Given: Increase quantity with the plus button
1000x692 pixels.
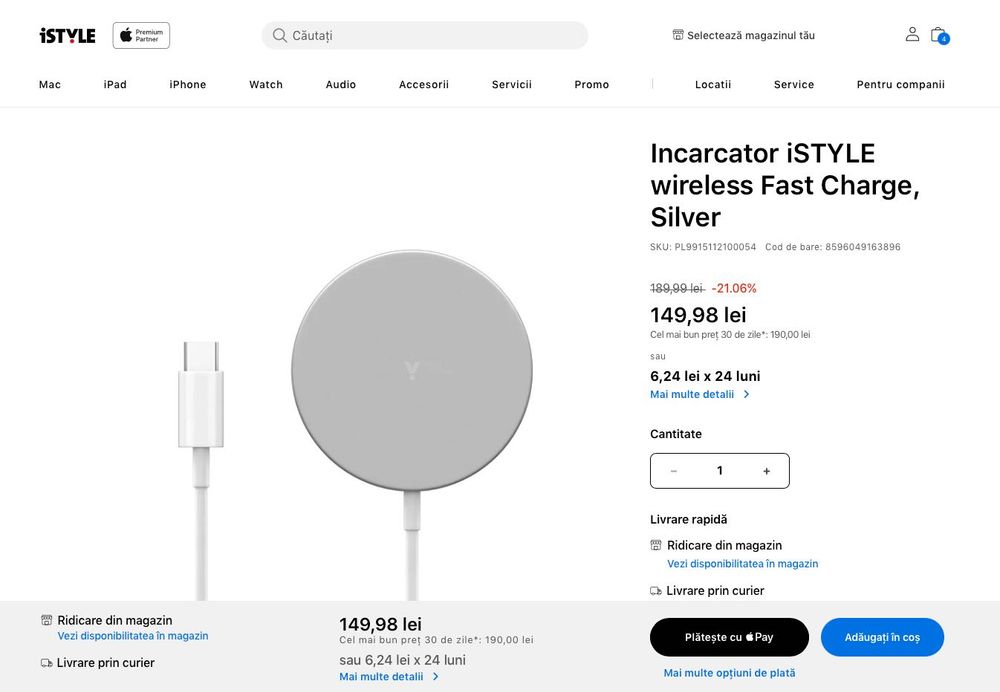Looking at the screenshot, I should (x=766, y=471).
